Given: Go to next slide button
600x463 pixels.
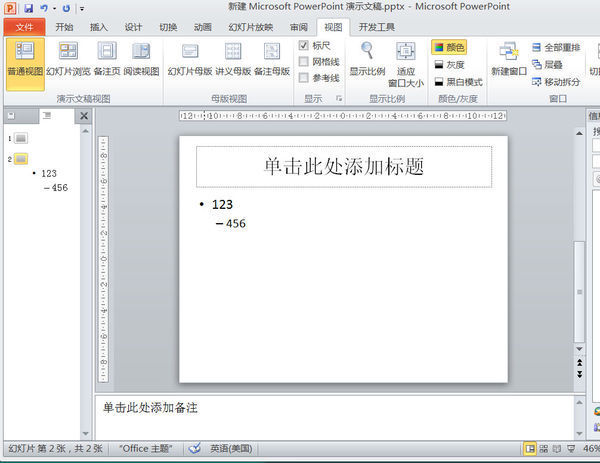Looking at the screenshot, I should [580, 374].
